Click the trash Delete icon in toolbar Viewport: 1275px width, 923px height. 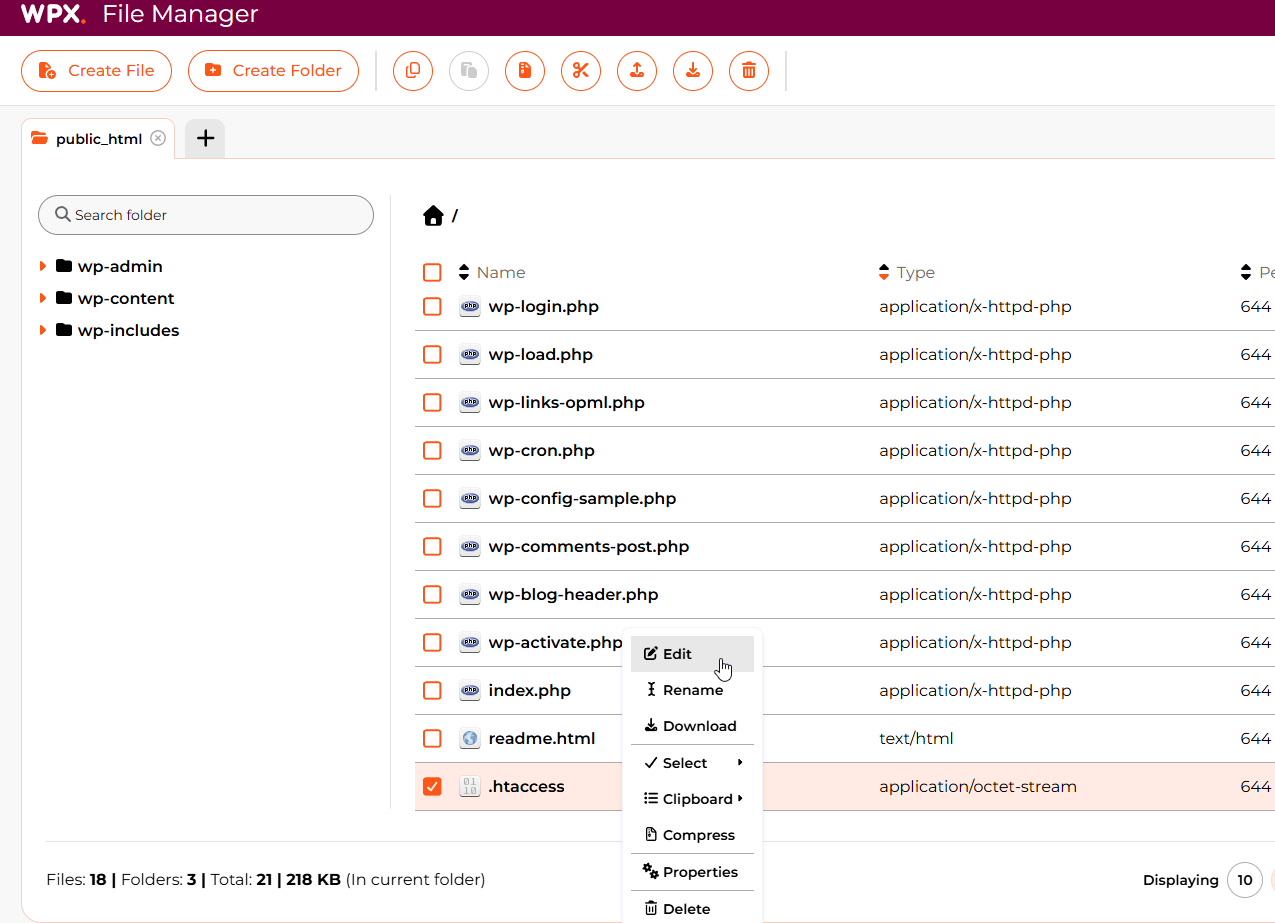click(x=749, y=71)
